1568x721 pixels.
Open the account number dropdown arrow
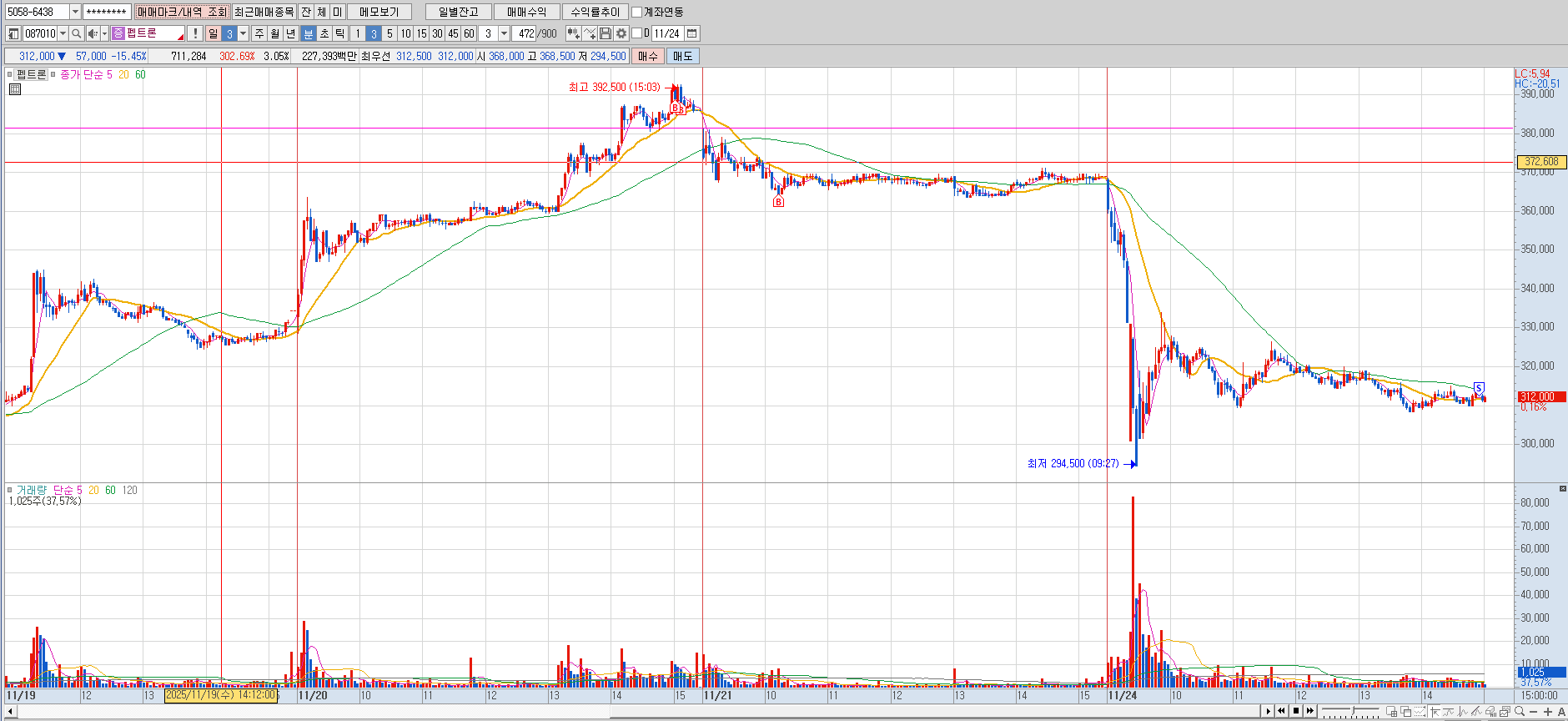point(75,12)
